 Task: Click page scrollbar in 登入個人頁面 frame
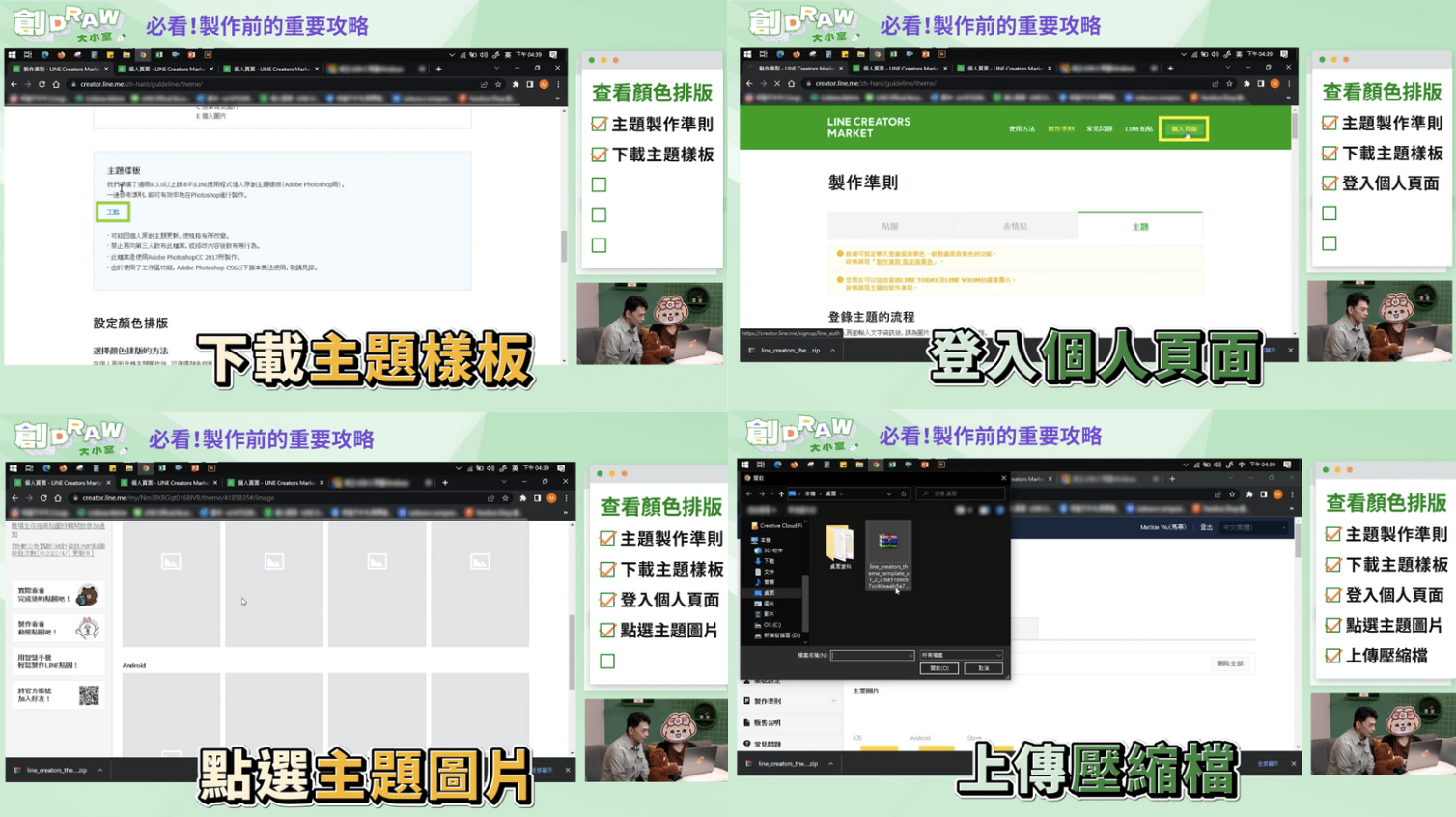tap(1294, 126)
